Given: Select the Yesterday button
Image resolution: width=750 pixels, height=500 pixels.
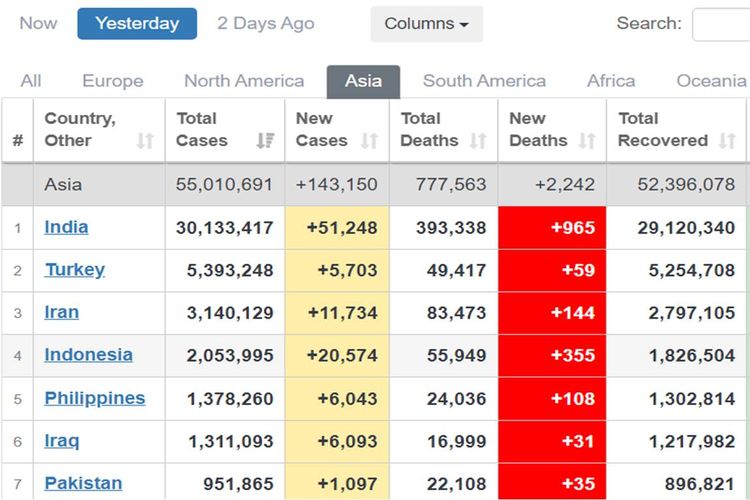Looking at the screenshot, I should pos(137,23).
